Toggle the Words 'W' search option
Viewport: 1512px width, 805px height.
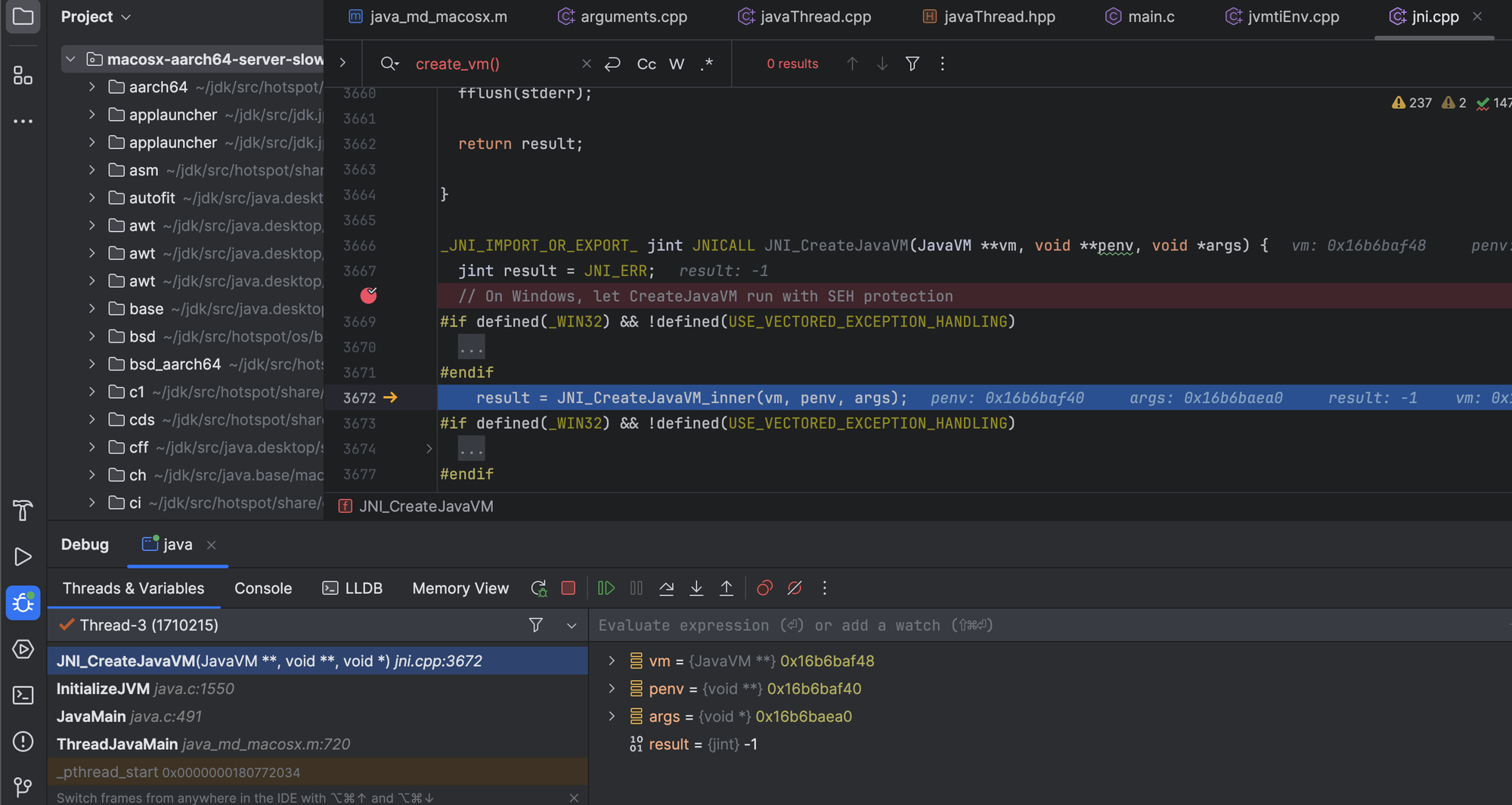677,64
